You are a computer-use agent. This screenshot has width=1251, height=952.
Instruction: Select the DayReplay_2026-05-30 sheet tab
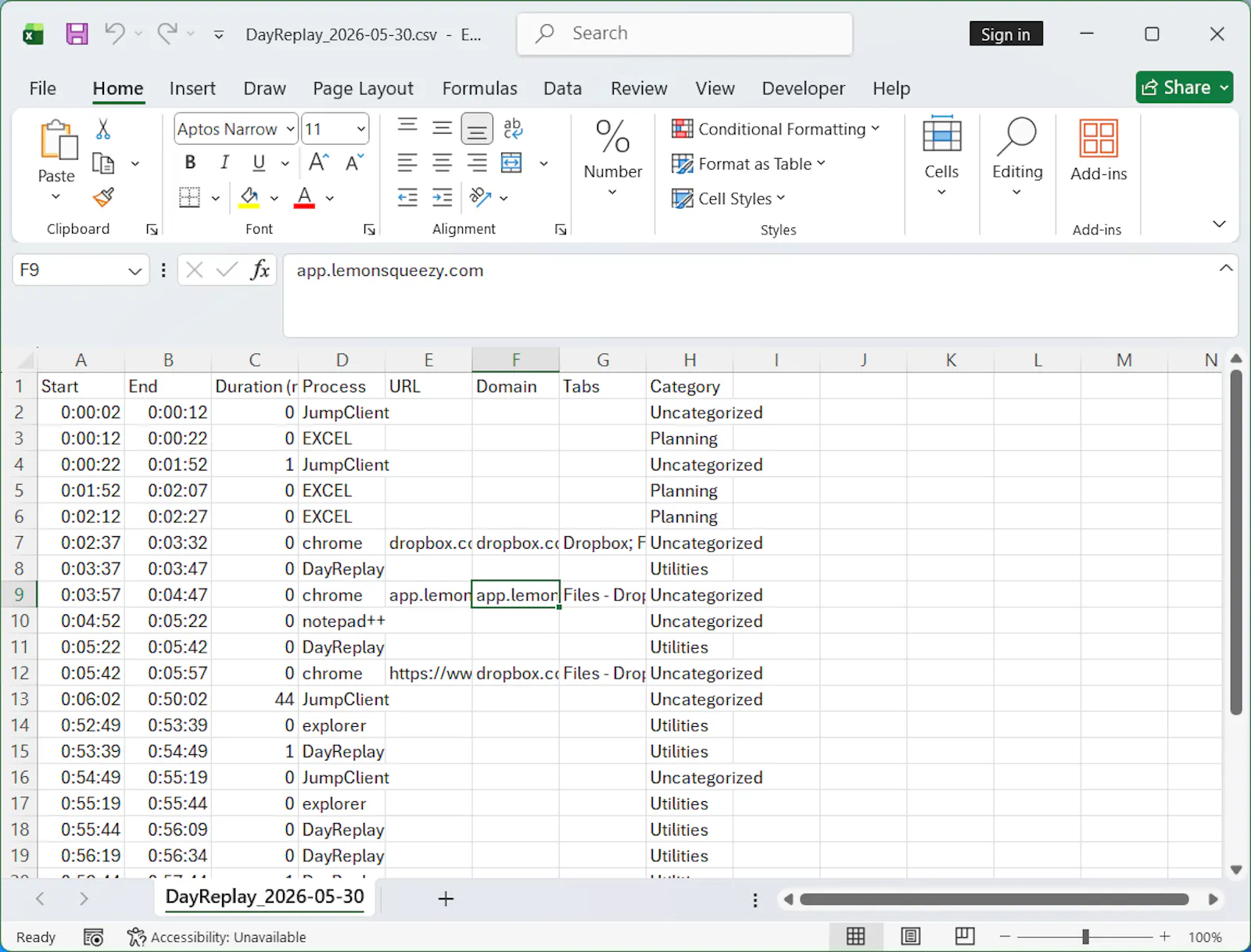point(264,897)
